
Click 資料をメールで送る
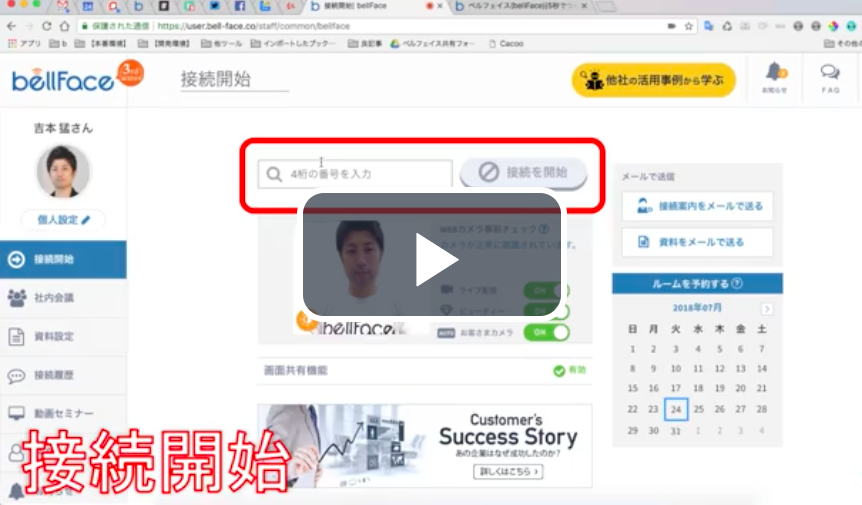click(697, 242)
